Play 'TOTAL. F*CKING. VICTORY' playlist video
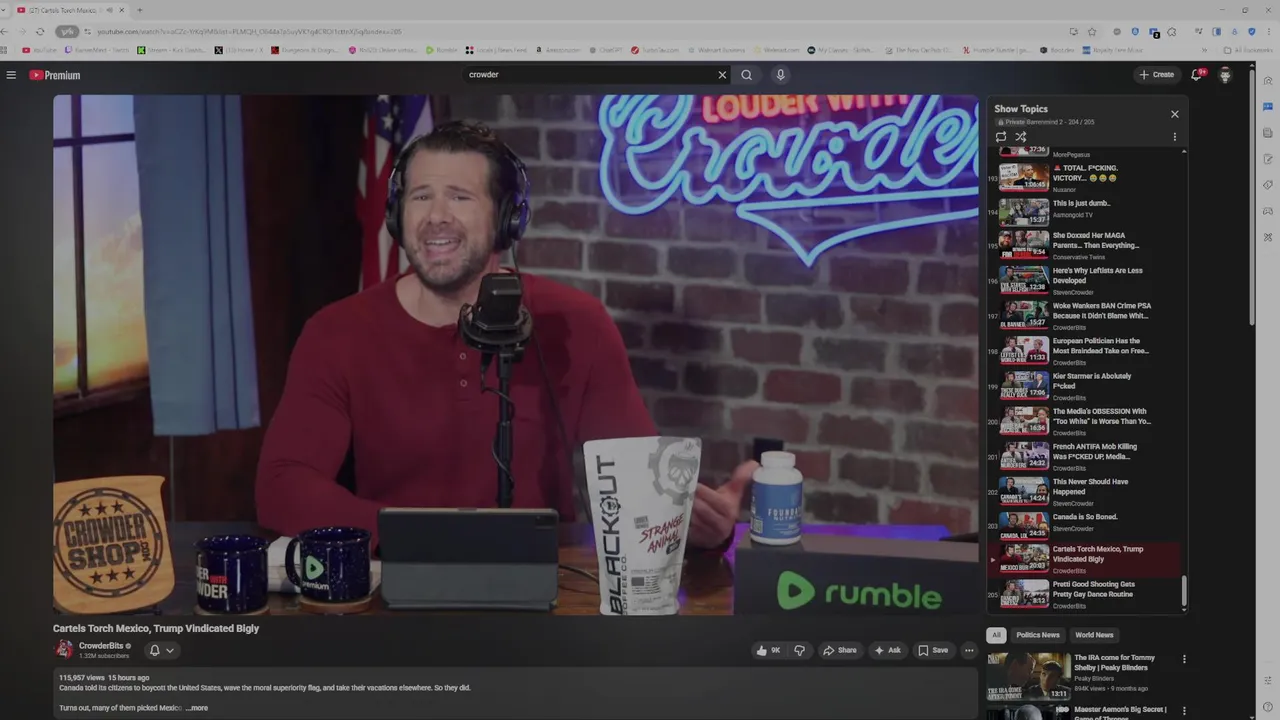The width and height of the screenshot is (1280, 720). coord(1084,177)
